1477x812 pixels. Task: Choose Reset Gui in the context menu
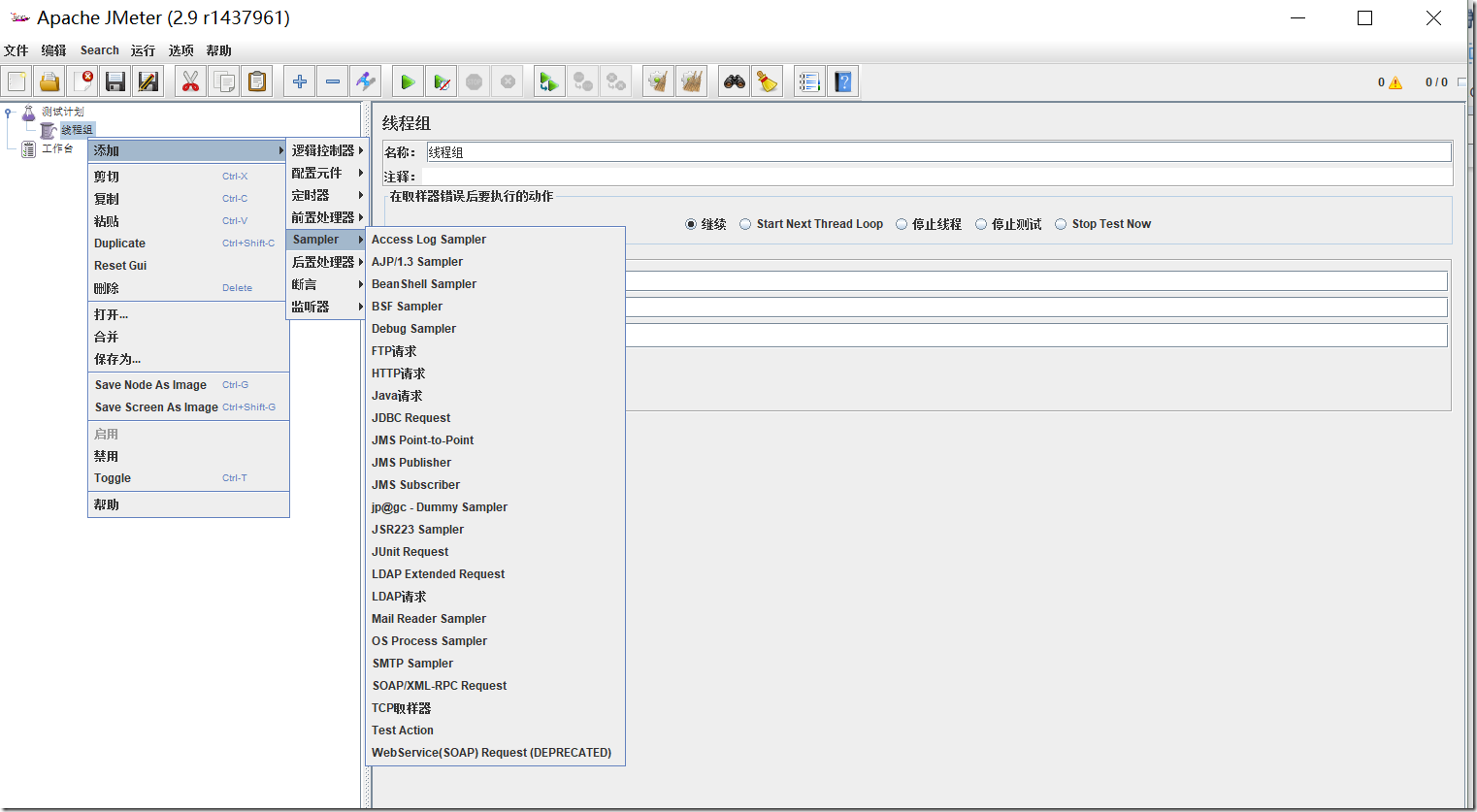coord(188,266)
